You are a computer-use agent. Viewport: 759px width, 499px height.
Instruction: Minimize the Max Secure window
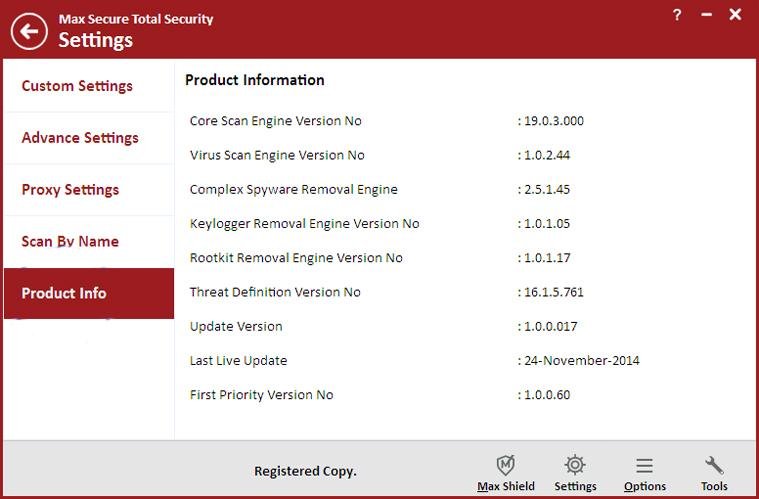click(x=706, y=15)
